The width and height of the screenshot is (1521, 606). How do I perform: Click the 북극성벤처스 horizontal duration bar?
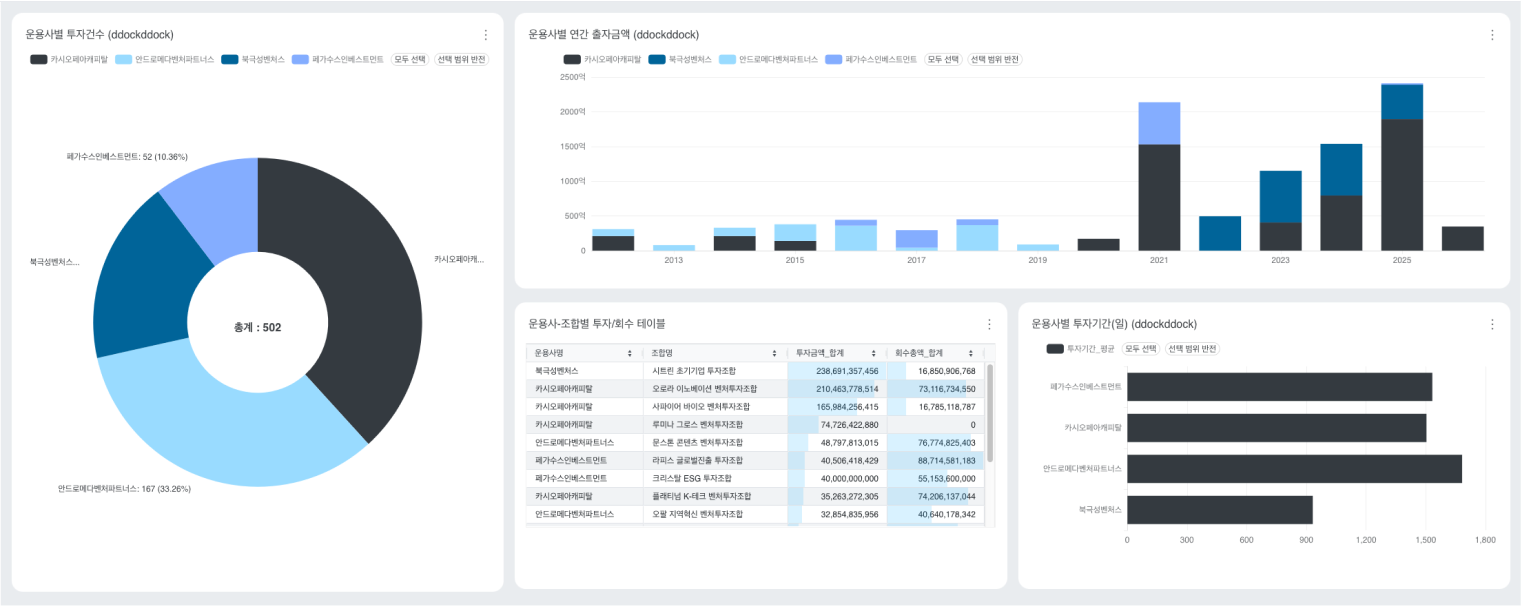(x=1219, y=510)
